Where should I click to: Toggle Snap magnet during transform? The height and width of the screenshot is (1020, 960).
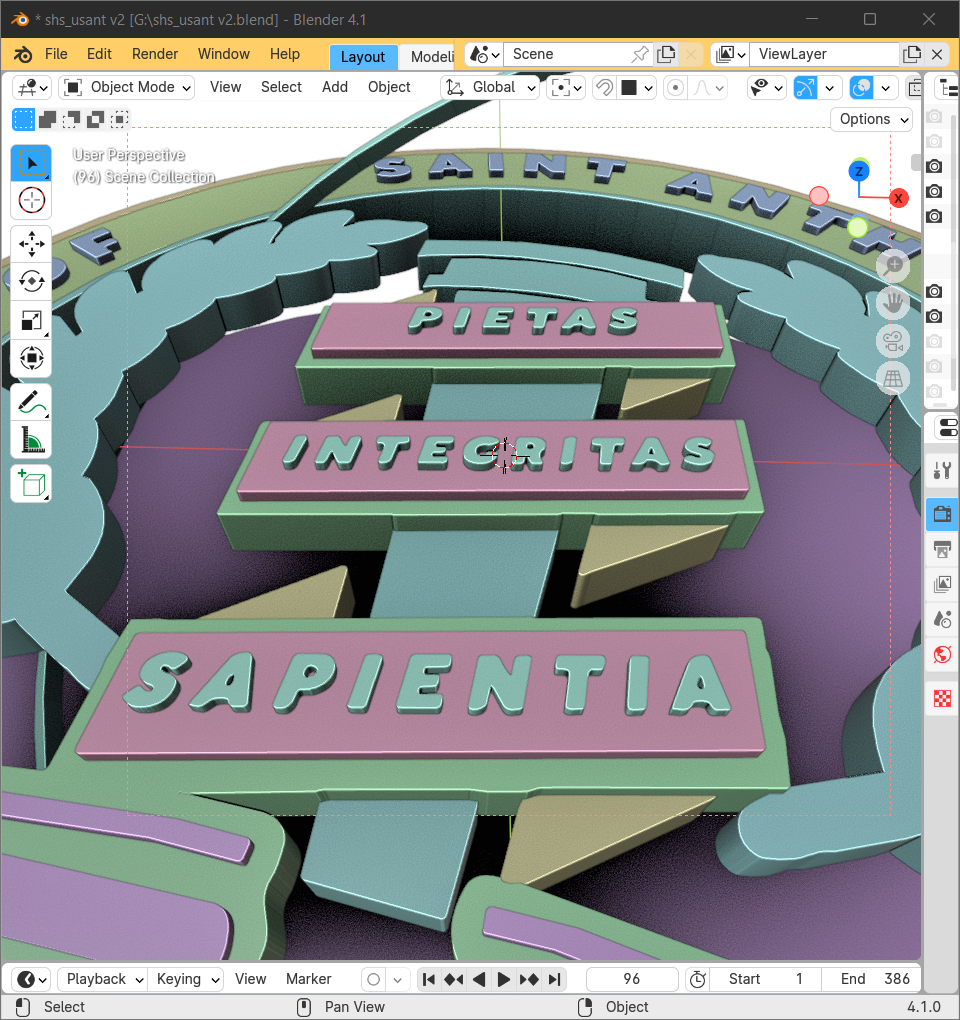tap(604, 88)
